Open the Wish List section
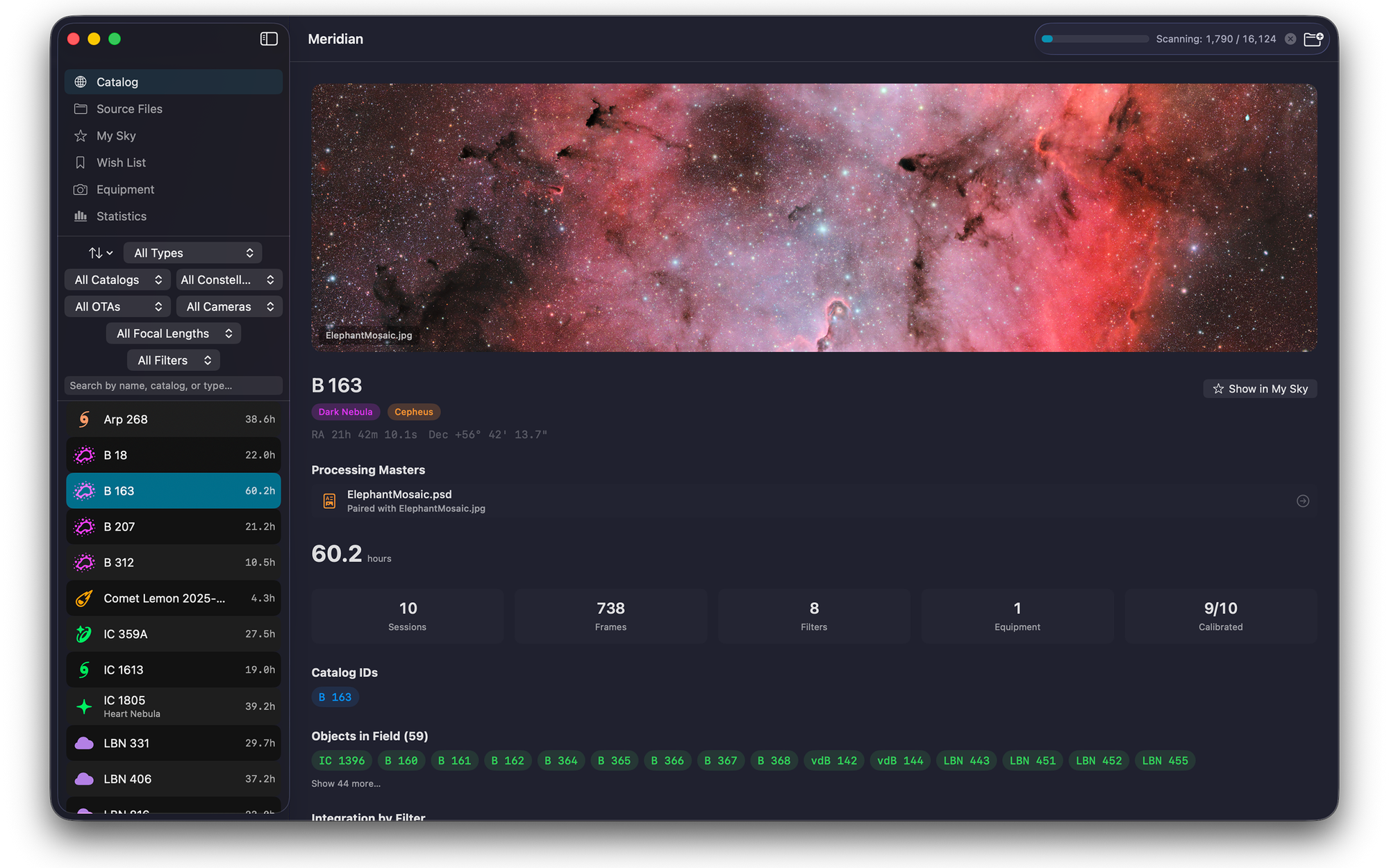This screenshot has width=1389, height=868. pyautogui.click(x=174, y=162)
